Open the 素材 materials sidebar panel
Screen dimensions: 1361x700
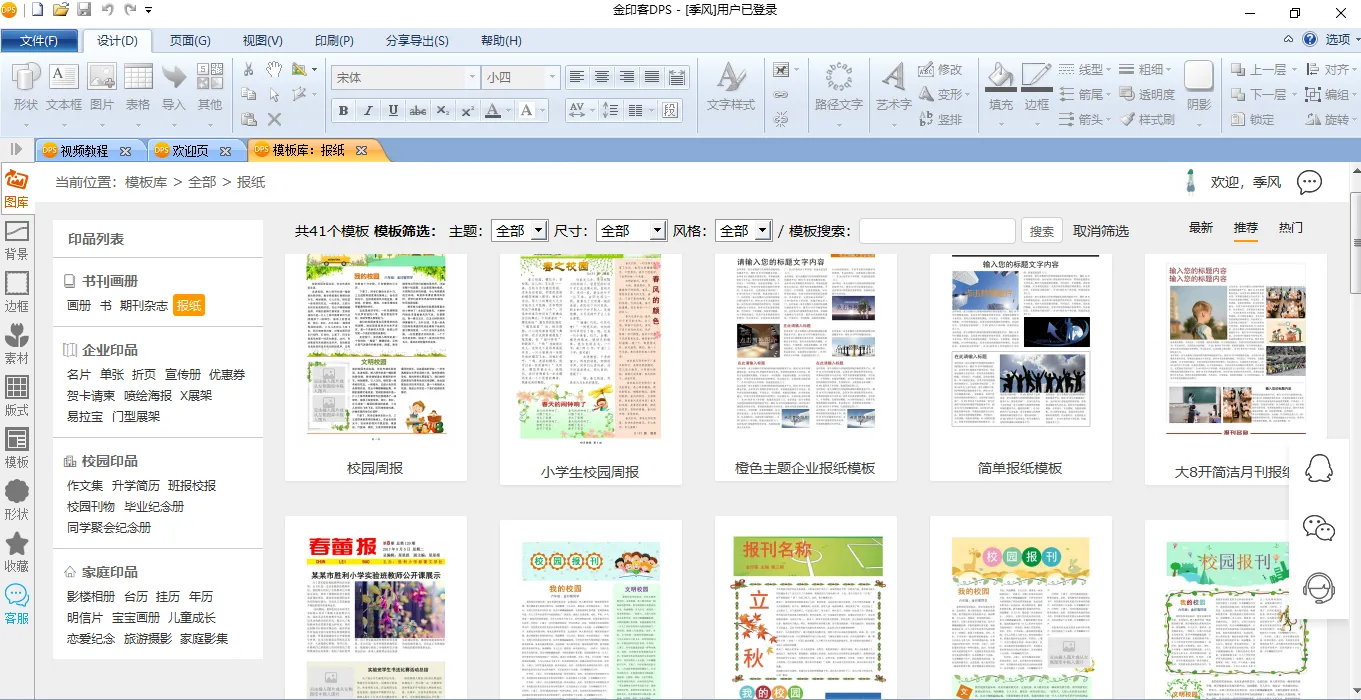(x=17, y=344)
